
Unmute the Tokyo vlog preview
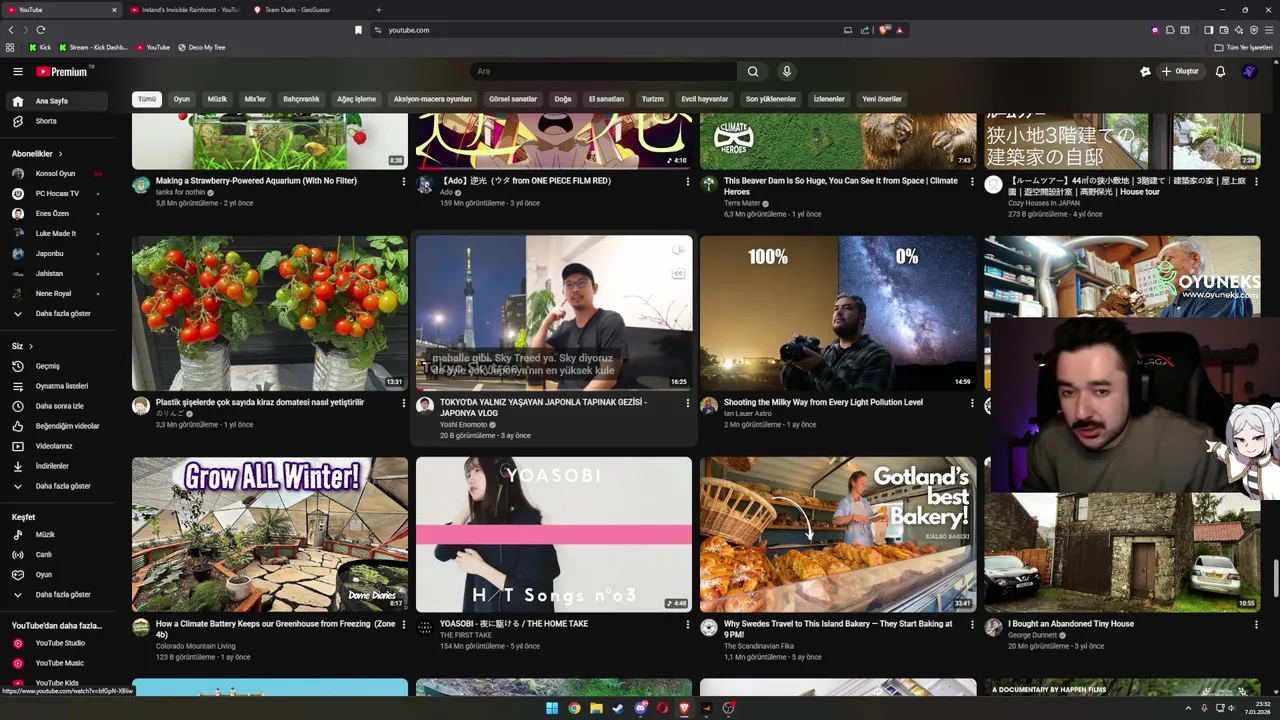pos(678,250)
